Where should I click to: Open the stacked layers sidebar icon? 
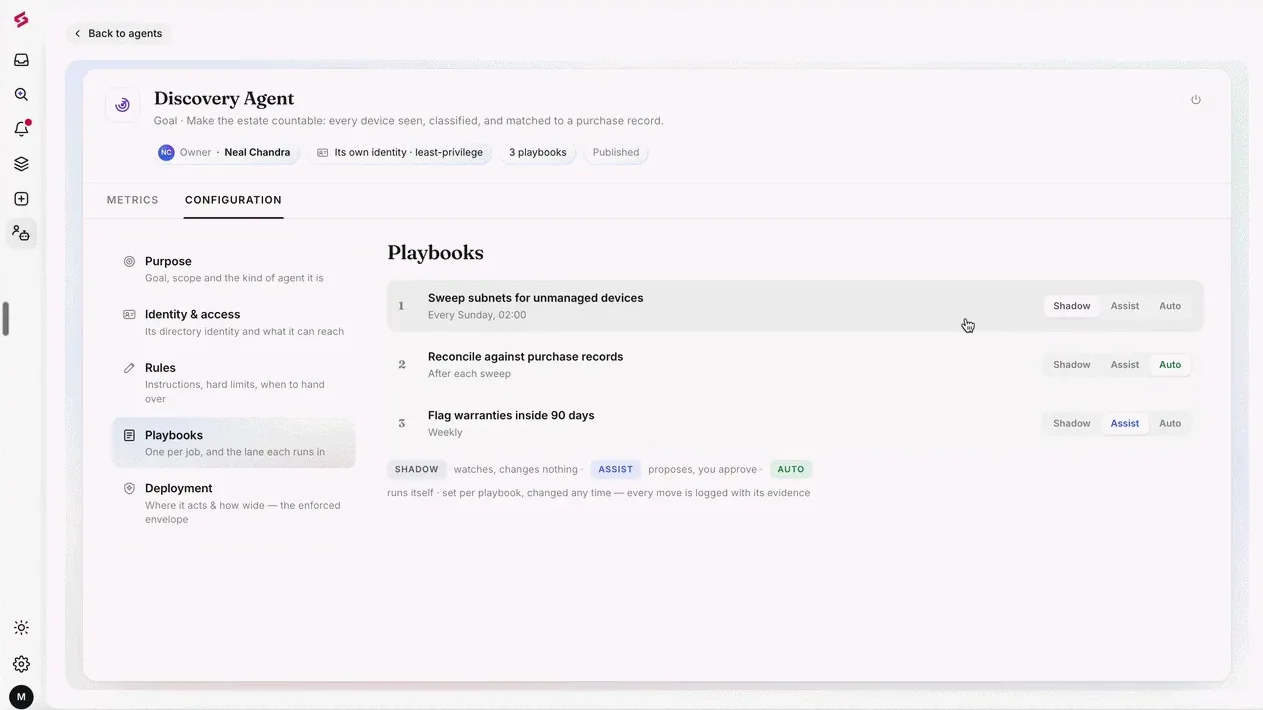point(21,164)
